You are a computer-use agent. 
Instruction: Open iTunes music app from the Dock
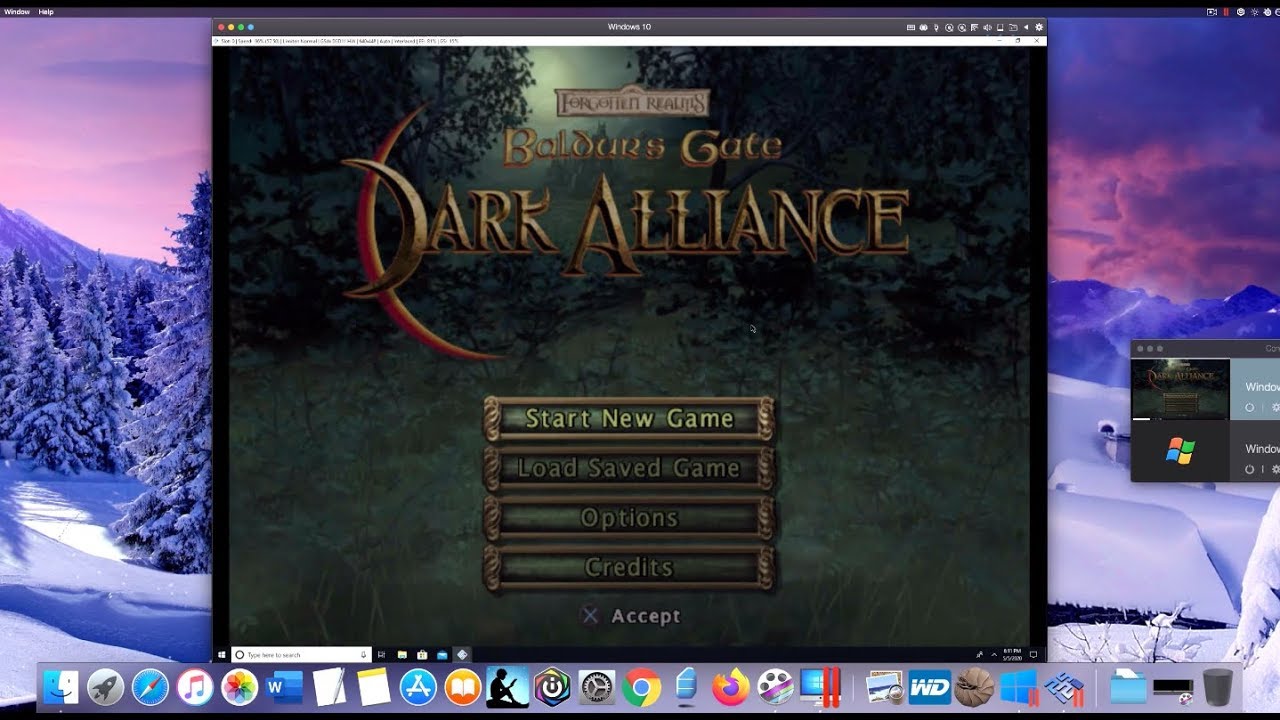[195, 687]
